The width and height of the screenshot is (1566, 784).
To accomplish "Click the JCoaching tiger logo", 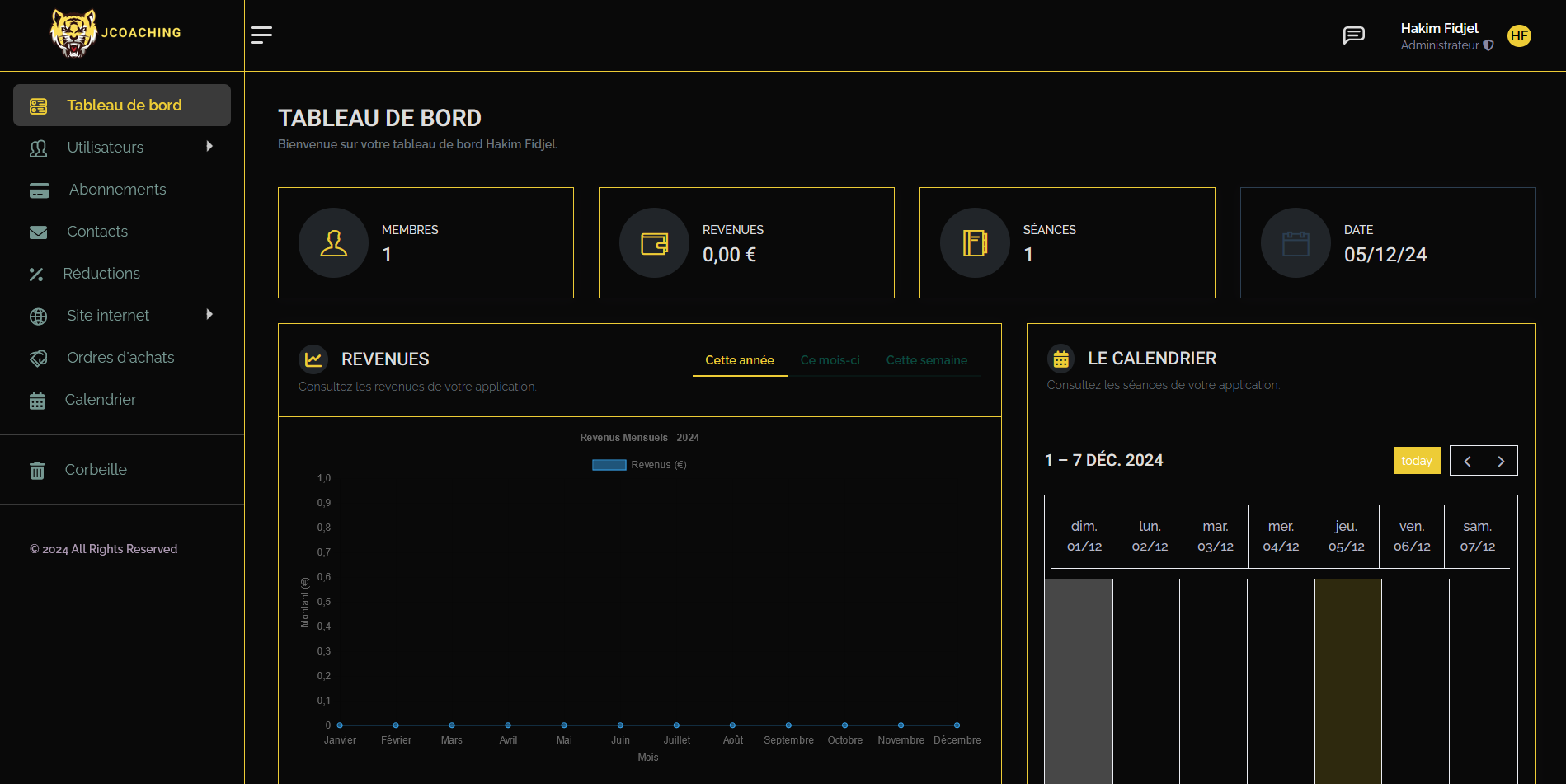I will point(74,34).
